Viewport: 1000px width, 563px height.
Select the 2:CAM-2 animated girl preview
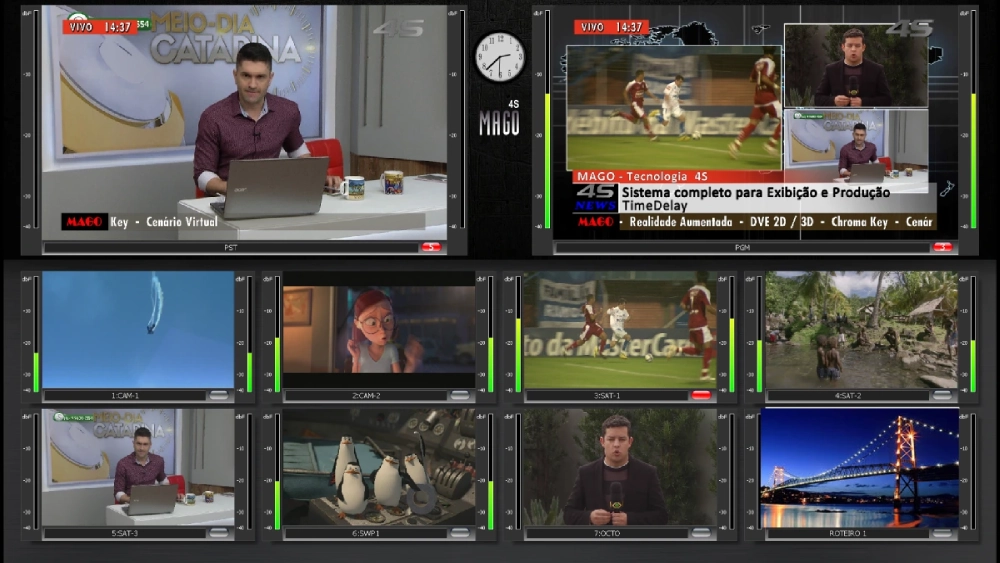click(x=379, y=330)
